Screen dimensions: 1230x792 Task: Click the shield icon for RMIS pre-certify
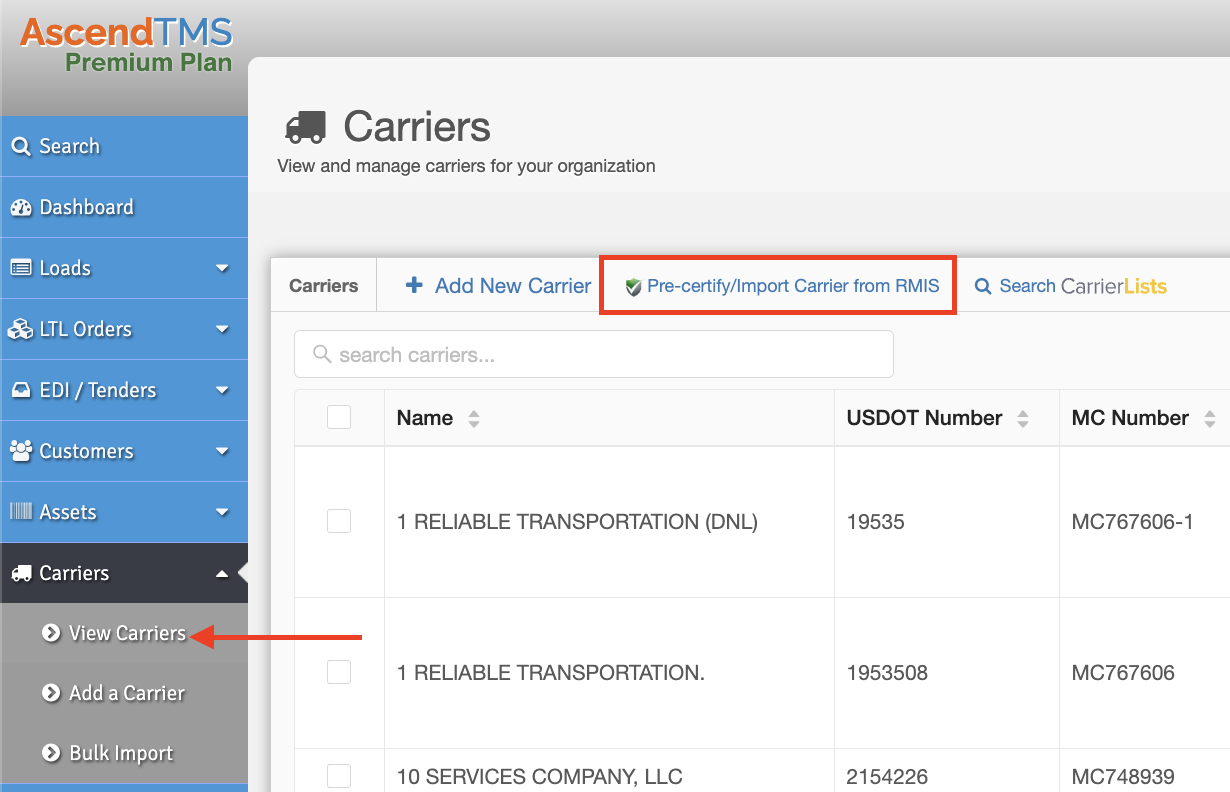[x=632, y=287]
